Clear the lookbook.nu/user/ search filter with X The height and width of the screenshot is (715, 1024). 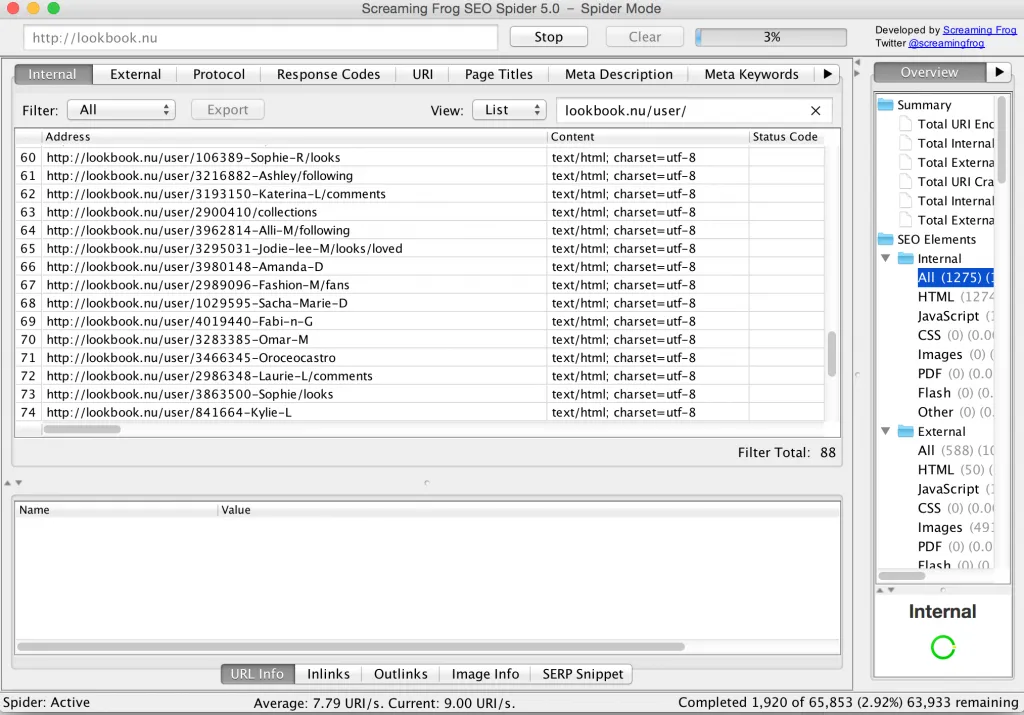pos(815,111)
